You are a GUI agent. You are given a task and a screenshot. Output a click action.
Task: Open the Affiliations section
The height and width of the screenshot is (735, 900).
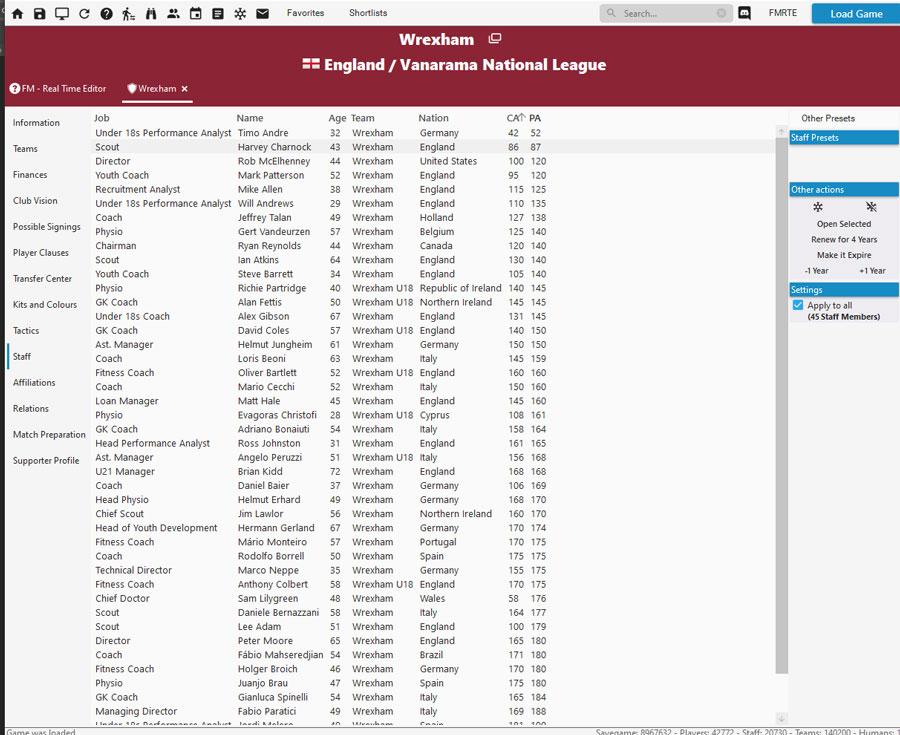click(x=34, y=383)
